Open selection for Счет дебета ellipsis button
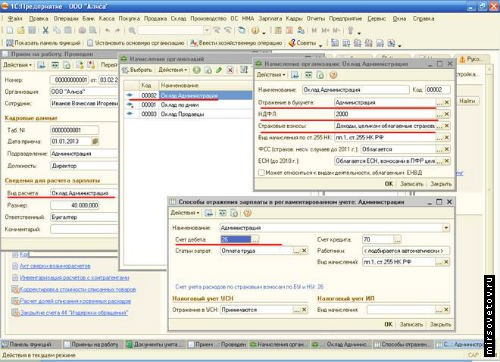This screenshot has width=500, height=362. [x=255, y=239]
